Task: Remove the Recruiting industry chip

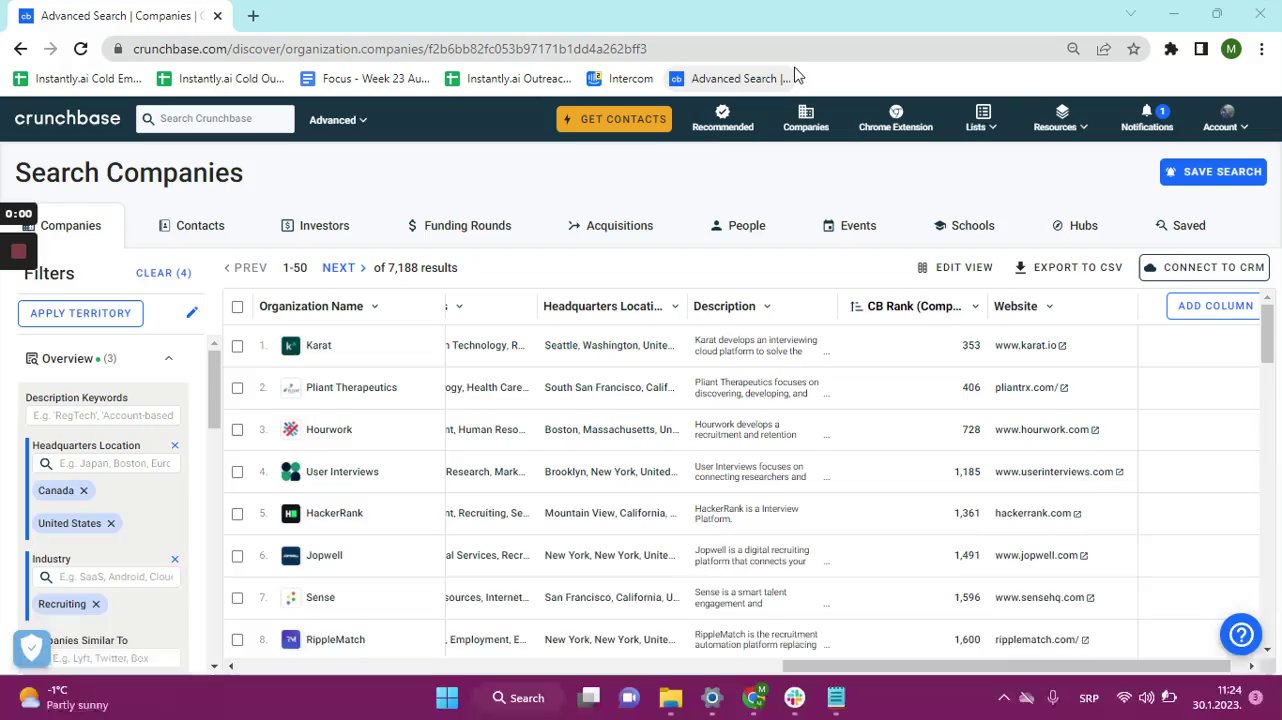Action: 96,604
